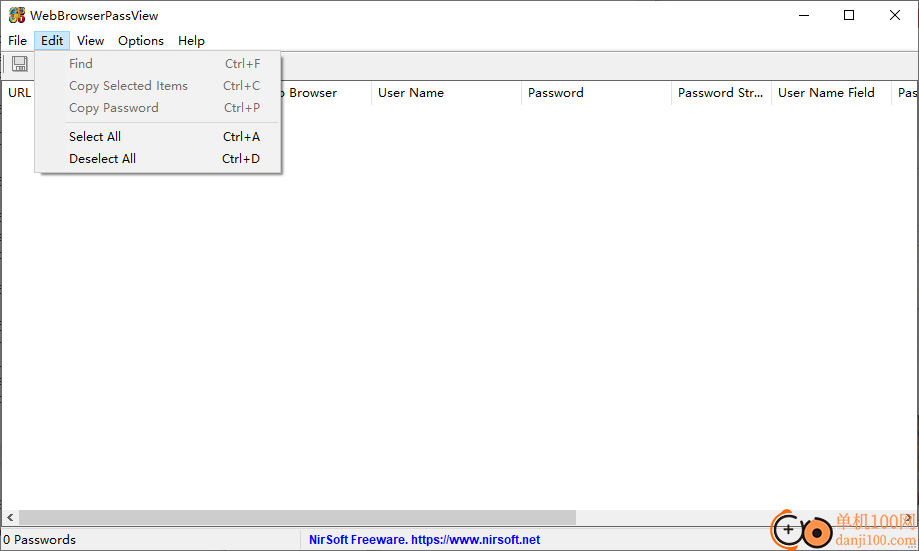919x551 pixels.
Task: Open the File menu
Action: point(18,40)
